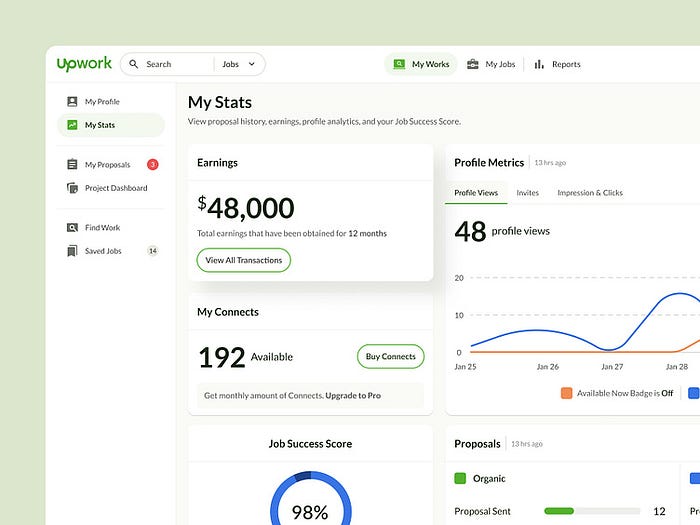The height and width of the screenshot is (525, 700).
Task: Switch to the Profile Views tab
Action: [x=476, y=193]
